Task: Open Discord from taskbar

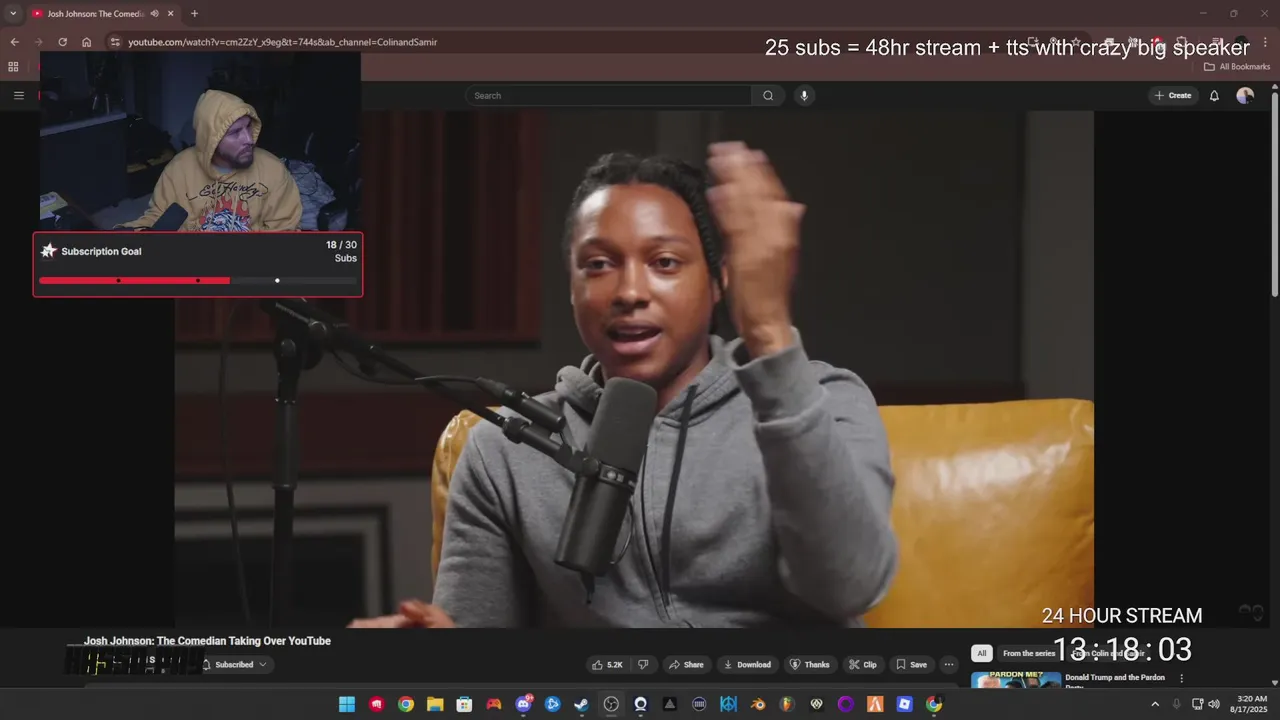Action: click(x=523, y=704)
